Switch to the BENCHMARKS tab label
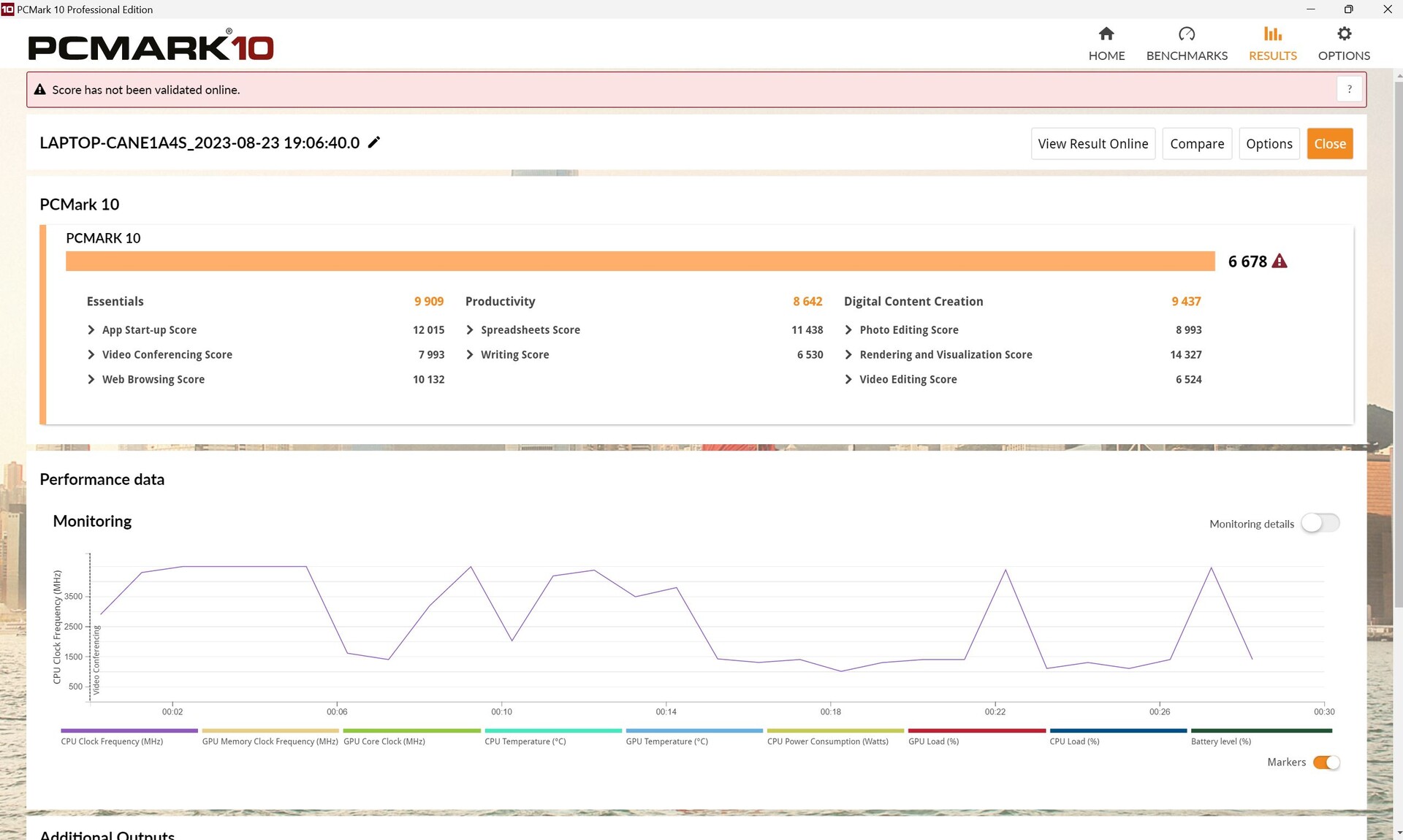This screenshot has height=840, width=1403. coord(1187,56)
